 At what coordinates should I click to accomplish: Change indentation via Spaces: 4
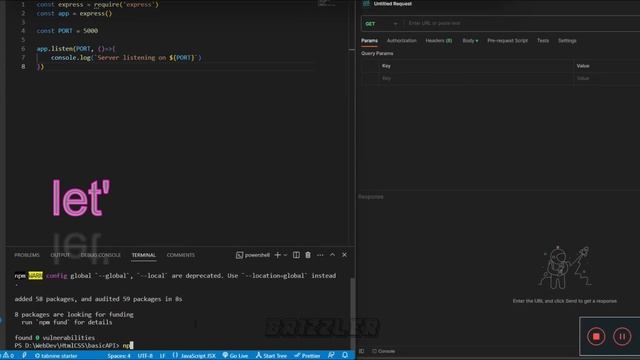[x=119, y=356]
